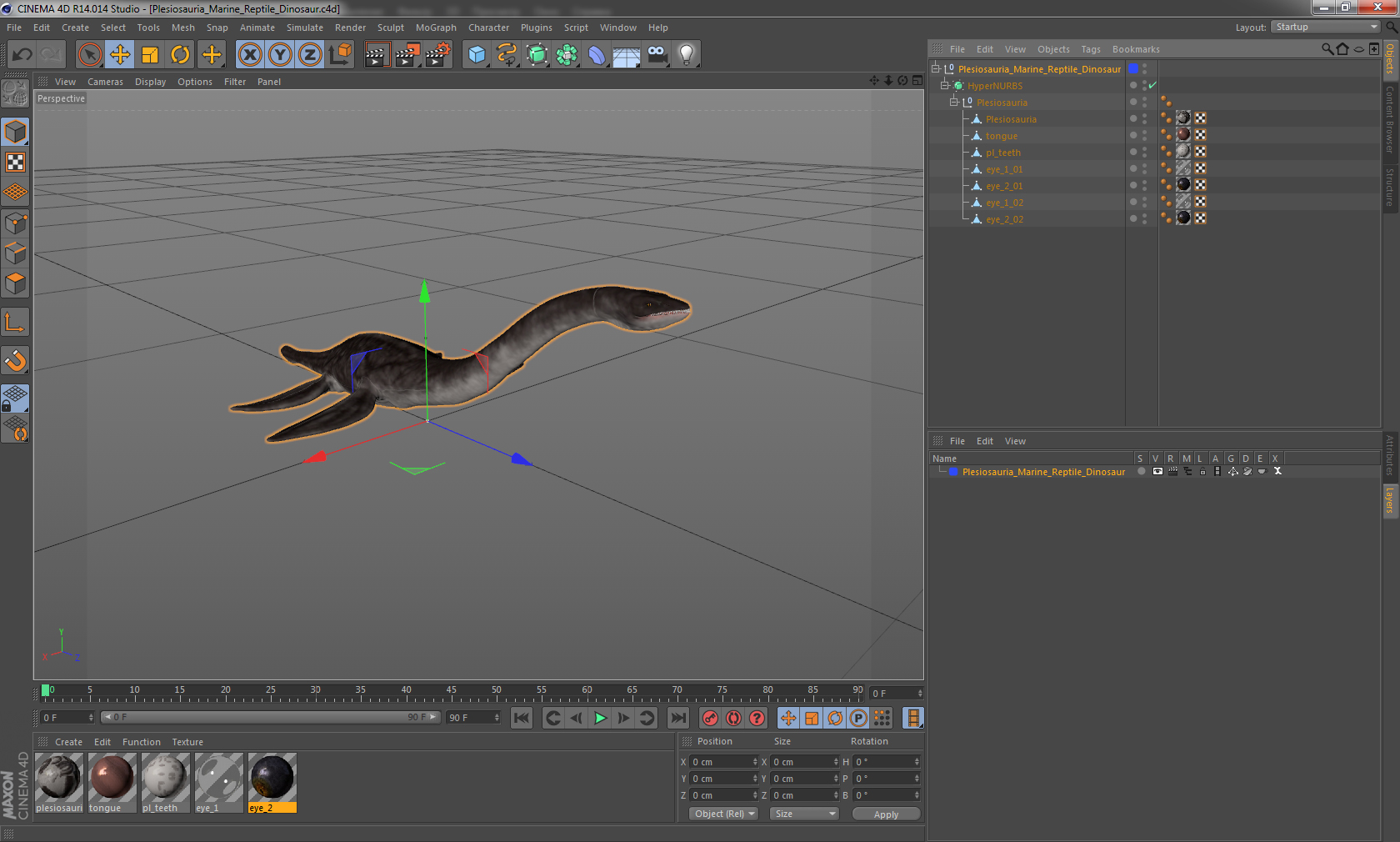The height and width of the screenshot is (842, 1400).
Task: Switch the coordinate system icon
Action: [340, 55]
